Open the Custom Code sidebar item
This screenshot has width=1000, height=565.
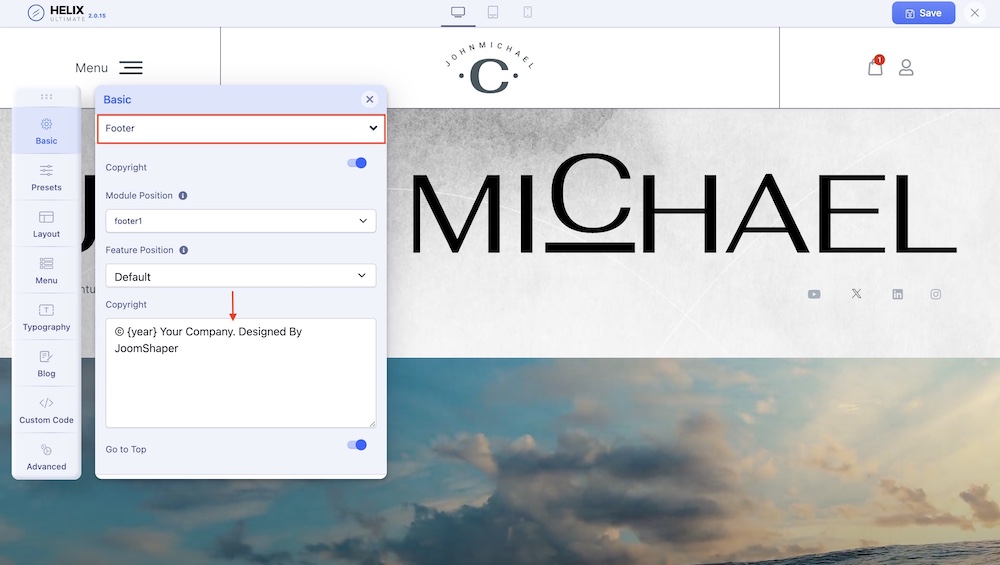46,411
